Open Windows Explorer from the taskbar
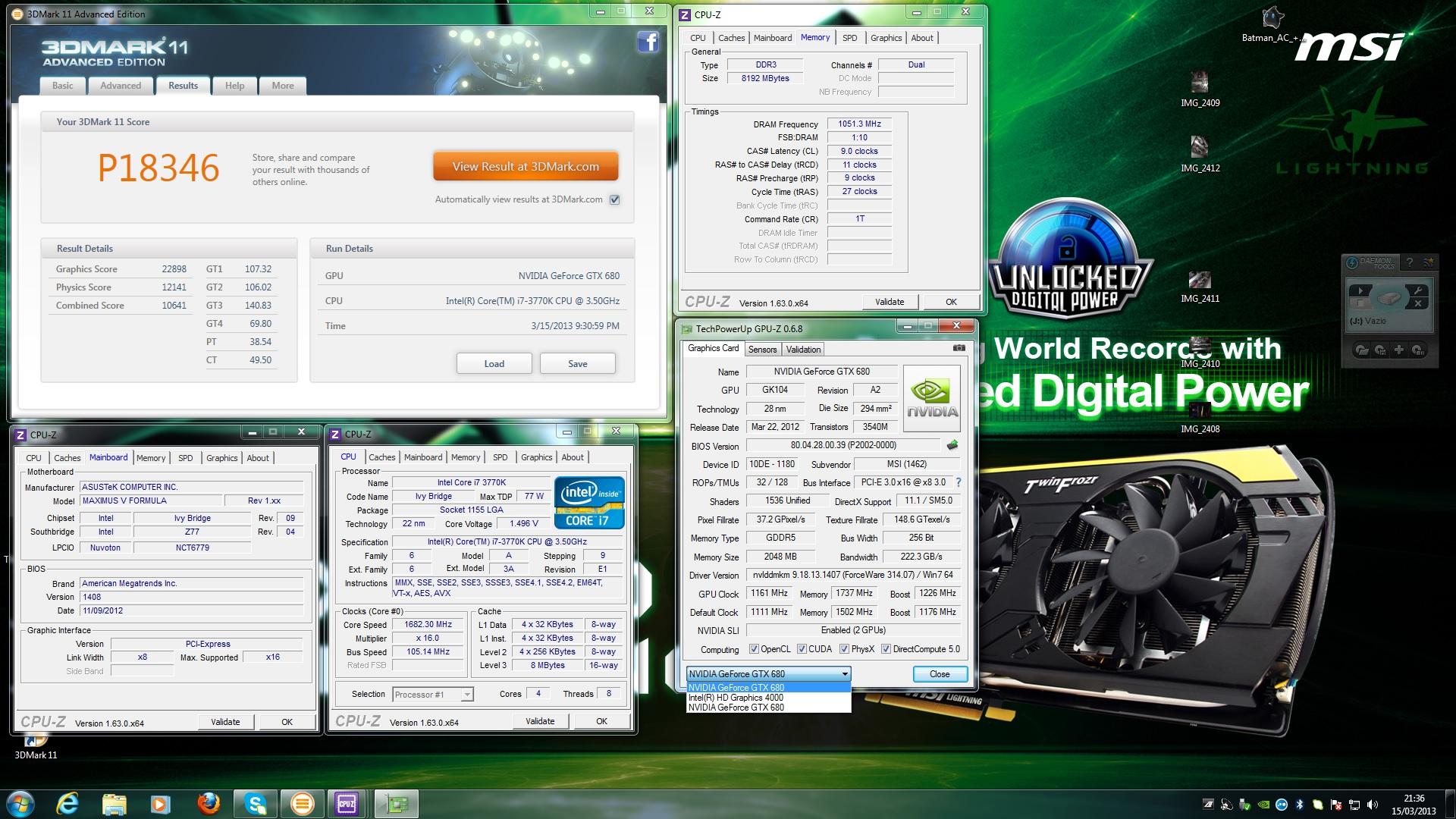The image size is (1456, 819). click(x=115, y=803)
